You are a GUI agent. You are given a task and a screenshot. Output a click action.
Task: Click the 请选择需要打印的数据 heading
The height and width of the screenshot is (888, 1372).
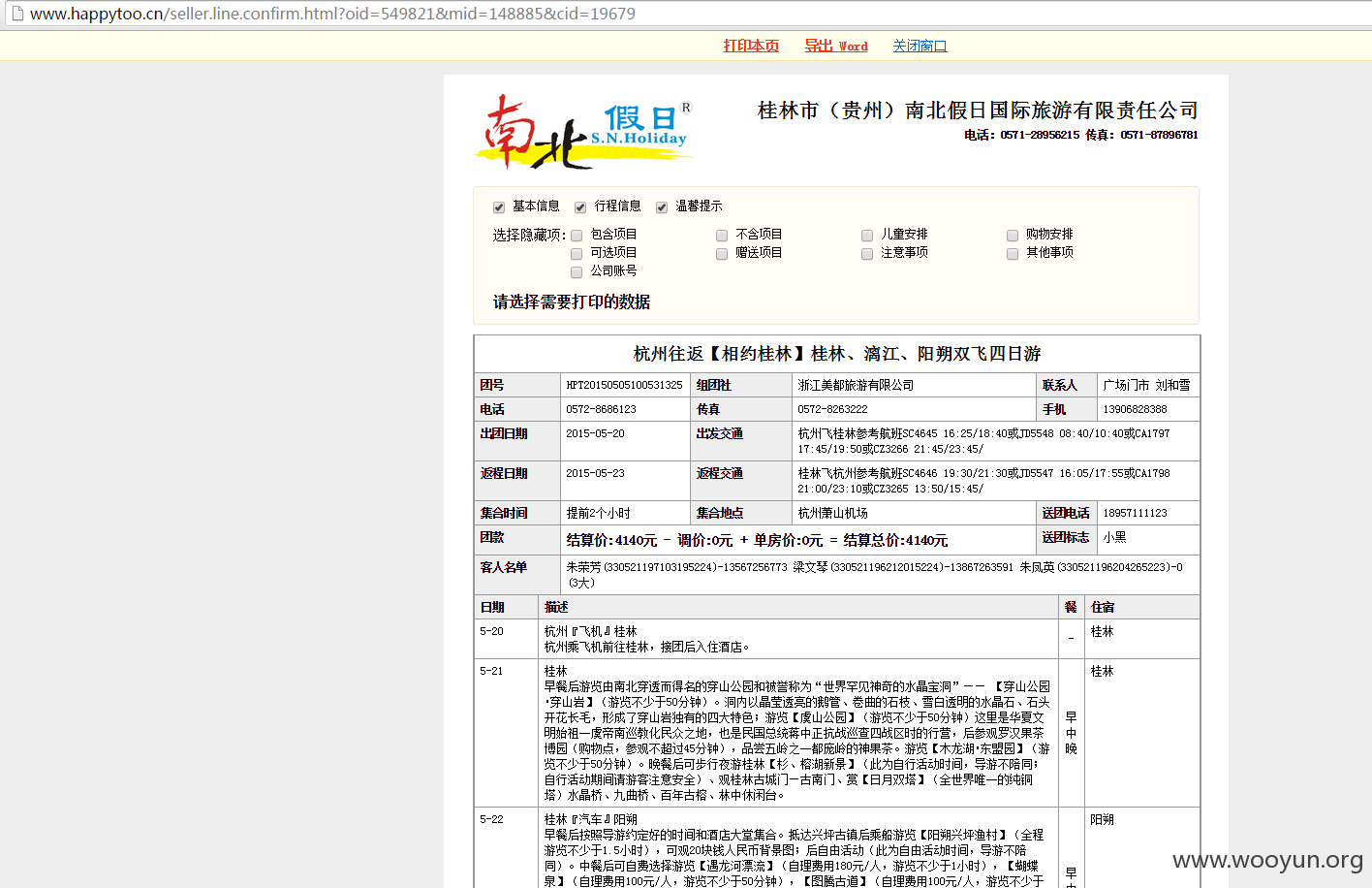pyautogui.click(x=572, y=302)
